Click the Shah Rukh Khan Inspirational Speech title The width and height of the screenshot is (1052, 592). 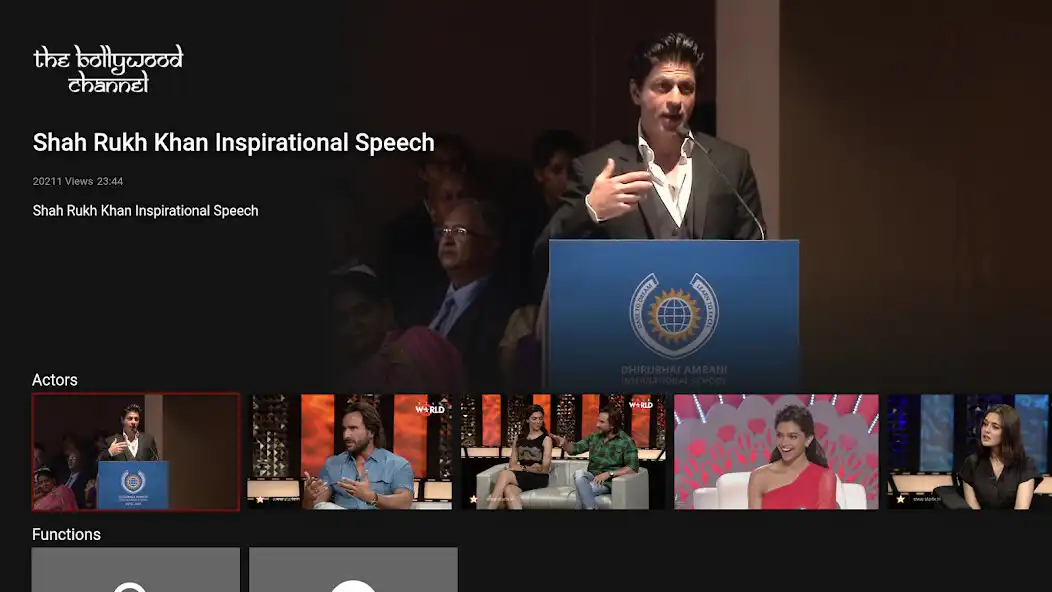[x=232, y=142]
